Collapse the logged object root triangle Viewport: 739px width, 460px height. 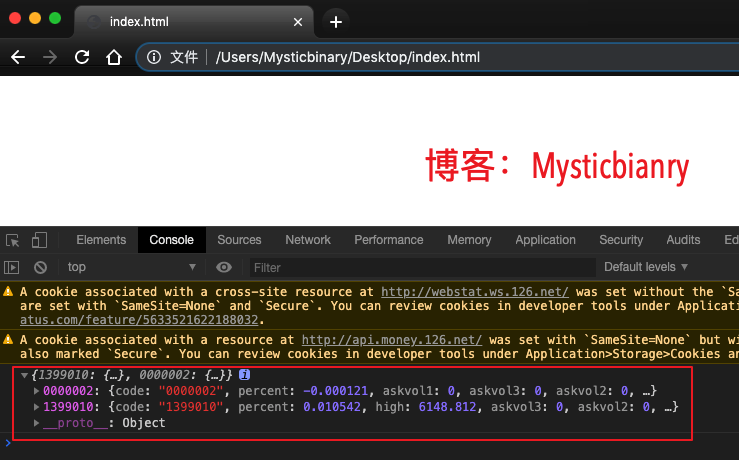[x=24, y=375]
